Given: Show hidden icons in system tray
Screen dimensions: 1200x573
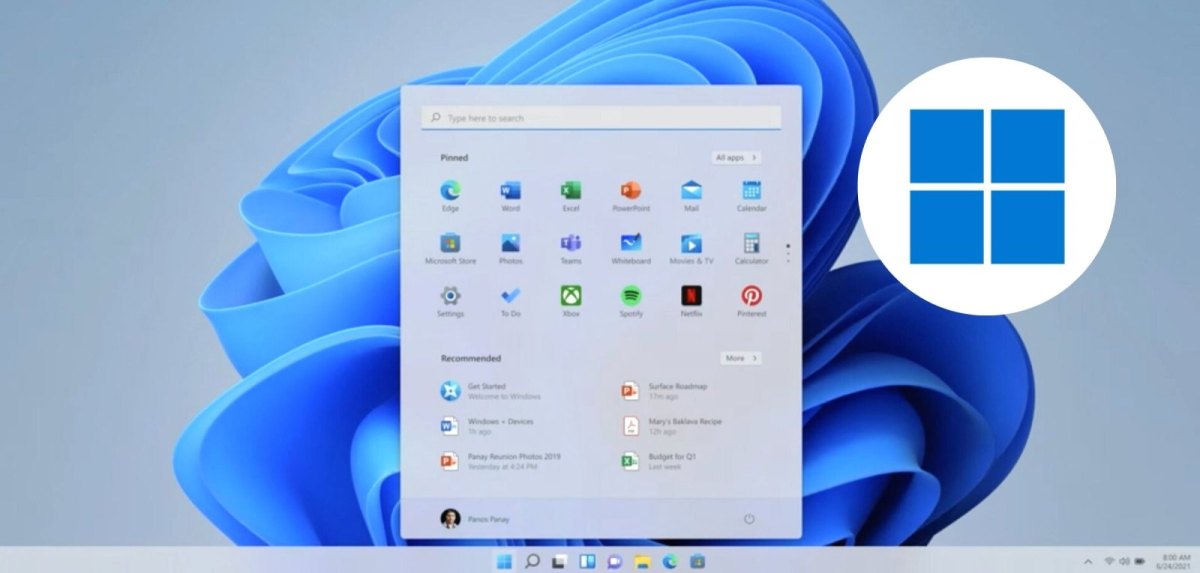Looking at the screenshot, I should point(1088,561).
